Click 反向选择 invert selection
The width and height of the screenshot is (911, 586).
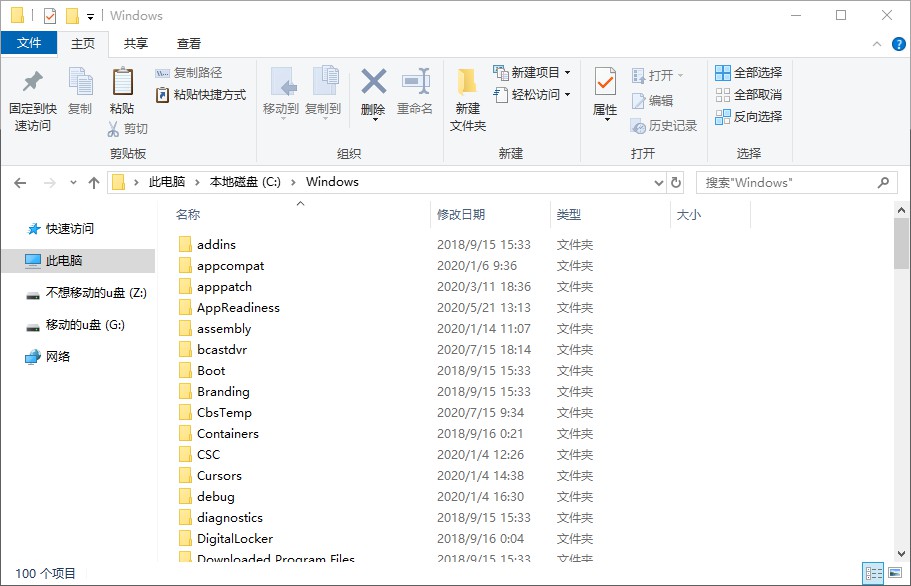pyautogui.click(x=748, y=117)
